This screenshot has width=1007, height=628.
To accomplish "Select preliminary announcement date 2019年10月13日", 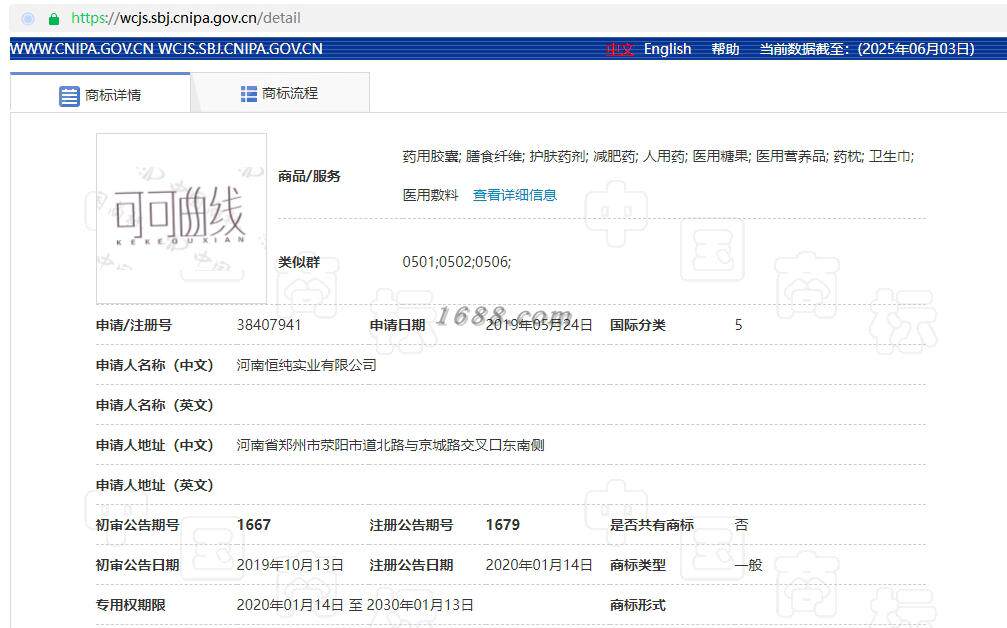I will [x=290, y=565].
